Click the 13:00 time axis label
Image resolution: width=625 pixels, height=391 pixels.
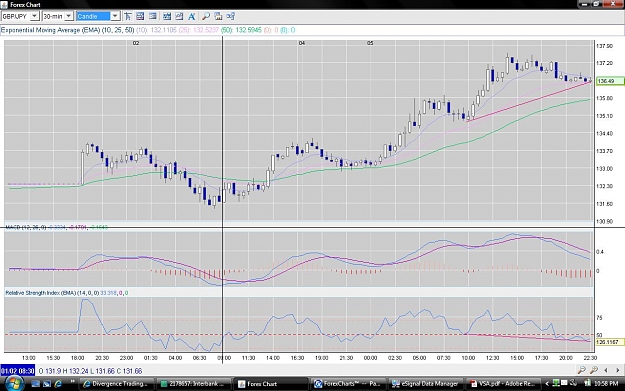(29, 358)
